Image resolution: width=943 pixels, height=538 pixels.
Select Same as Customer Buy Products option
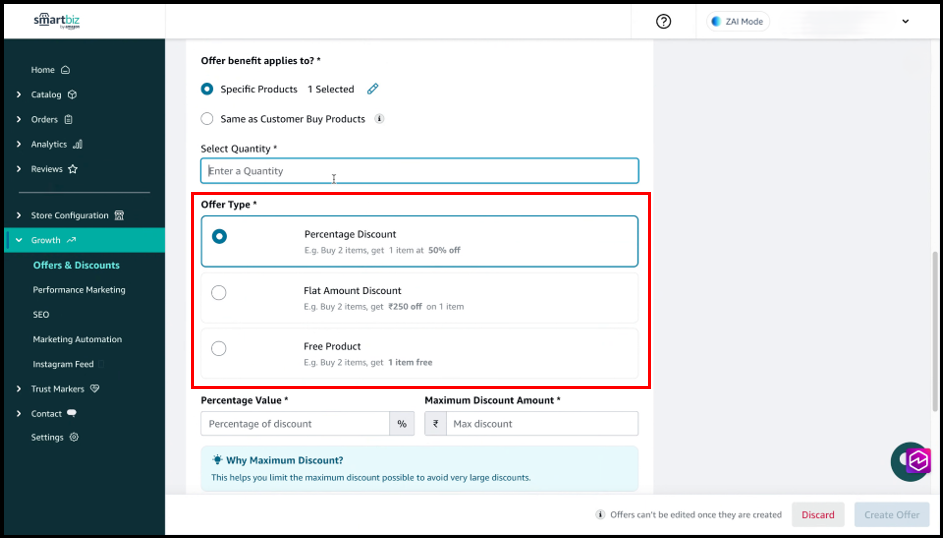[208, 119]
